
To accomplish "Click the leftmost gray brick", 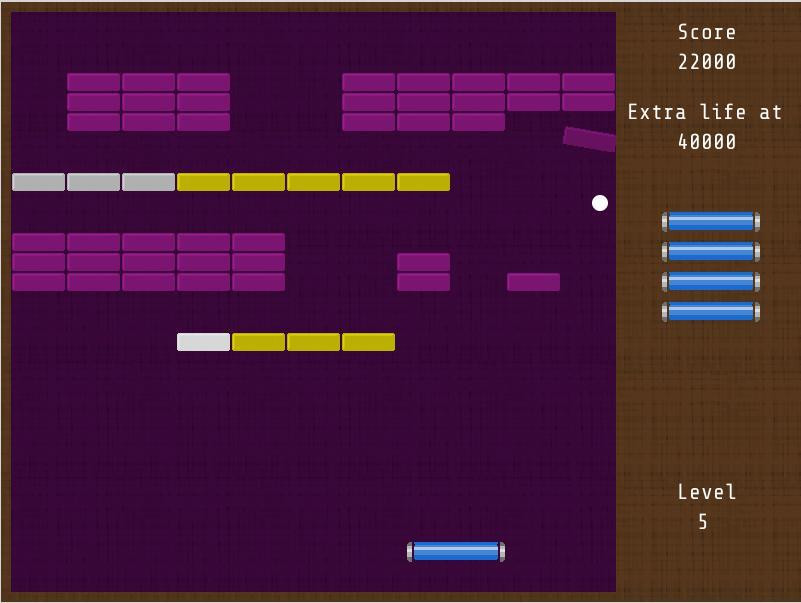I will tap(38, 182).
